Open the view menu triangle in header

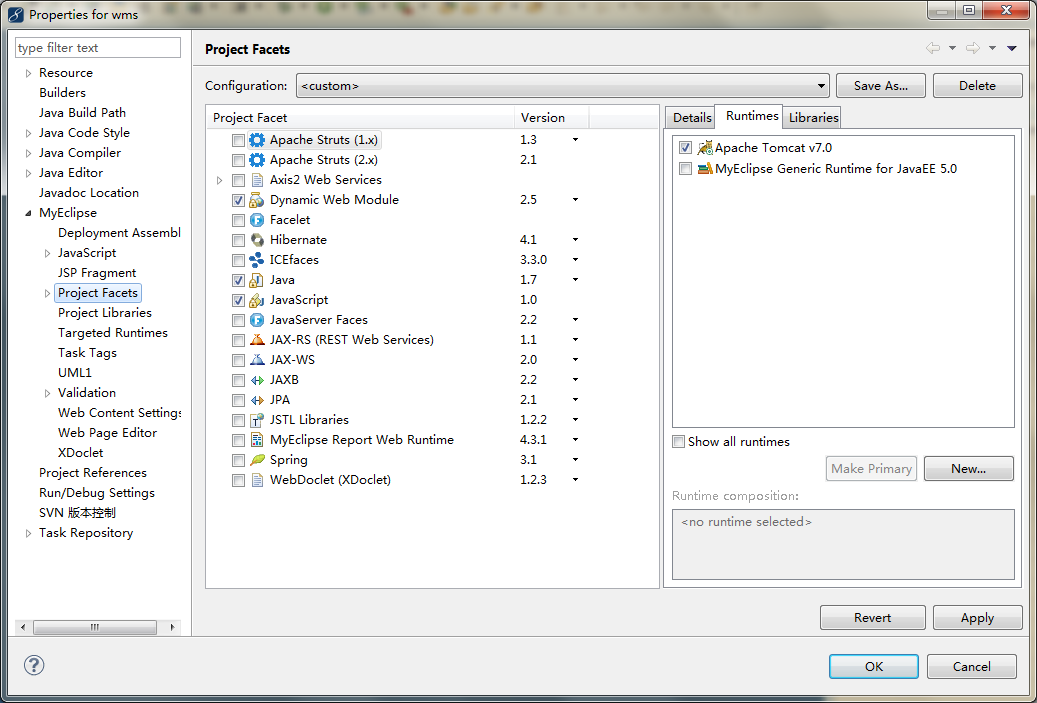[x=1011, y=48]
